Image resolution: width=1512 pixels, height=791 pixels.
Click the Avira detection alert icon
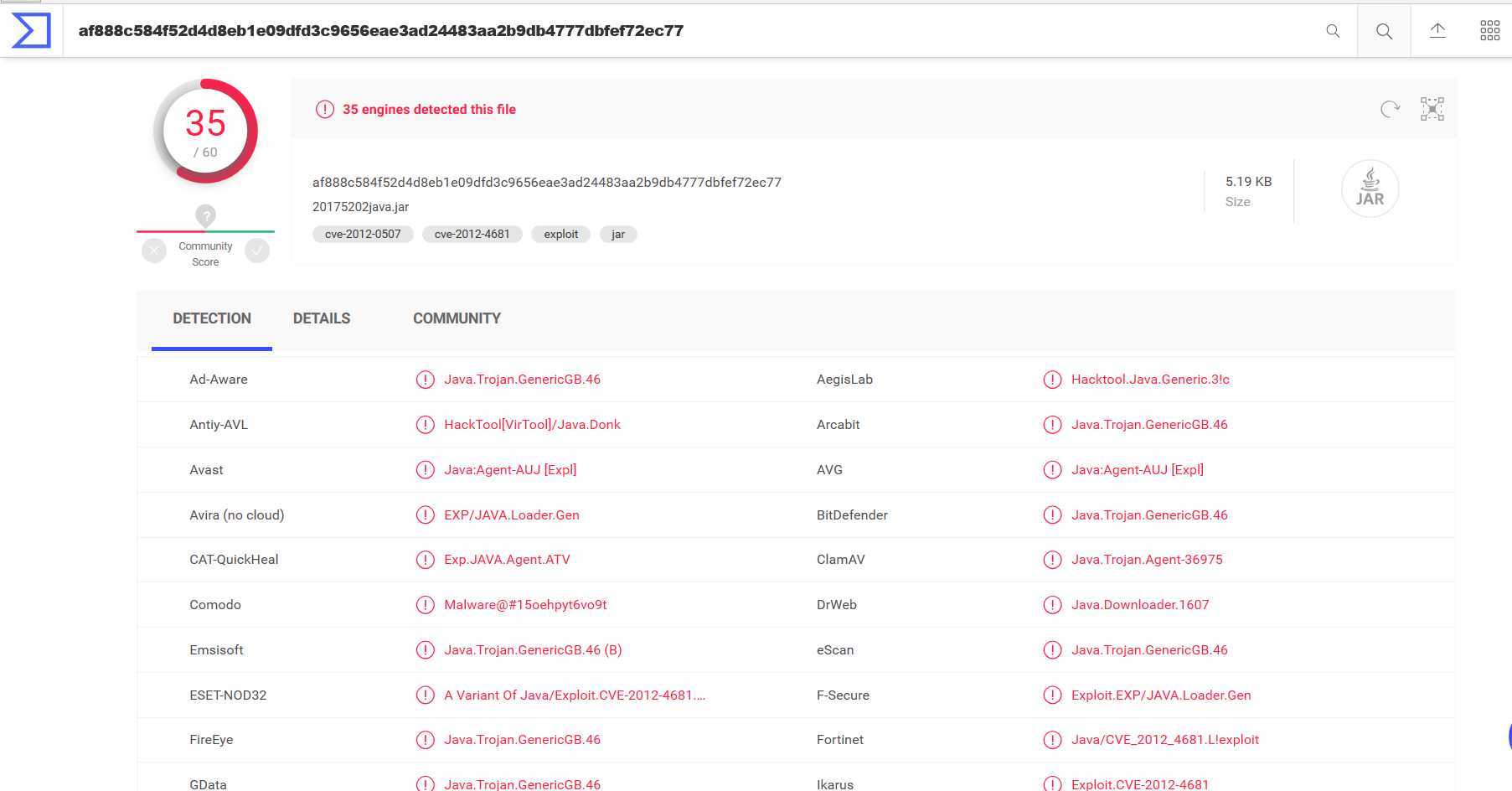pos(426,515)
